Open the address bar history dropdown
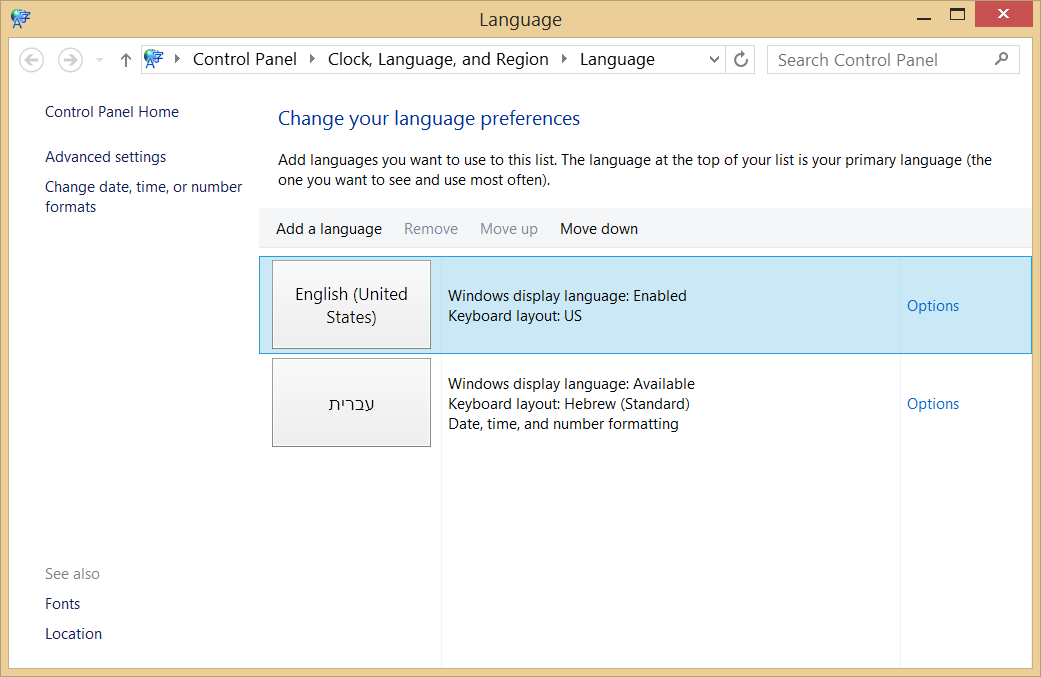The height and width of the screenshot is (677, 1041). (x=714, y=59)
